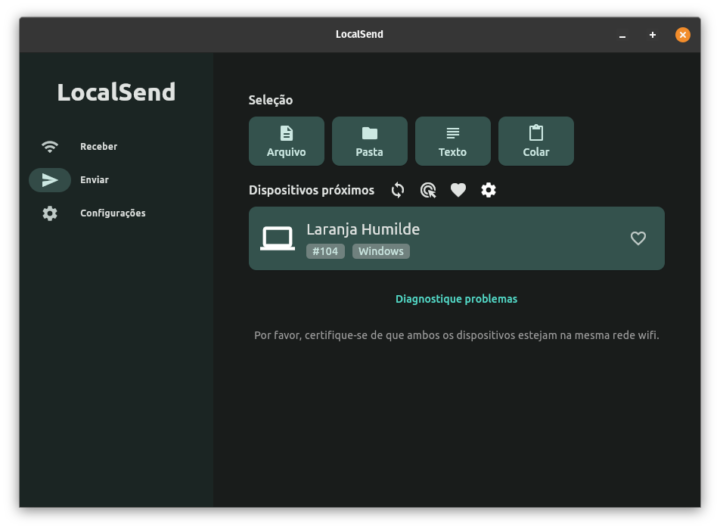
Task: Select the Laranja Humilde device card
Action: click(x=456, y=238)
